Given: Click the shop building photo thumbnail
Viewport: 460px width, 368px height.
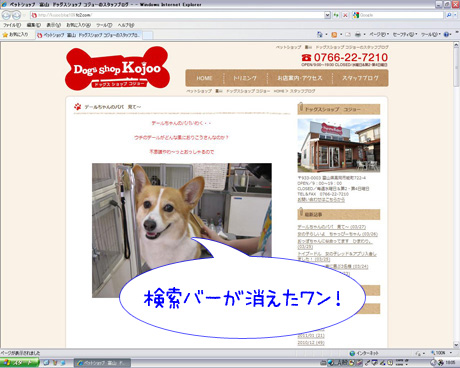Looking at the screenshot, I should coord(339,146).
